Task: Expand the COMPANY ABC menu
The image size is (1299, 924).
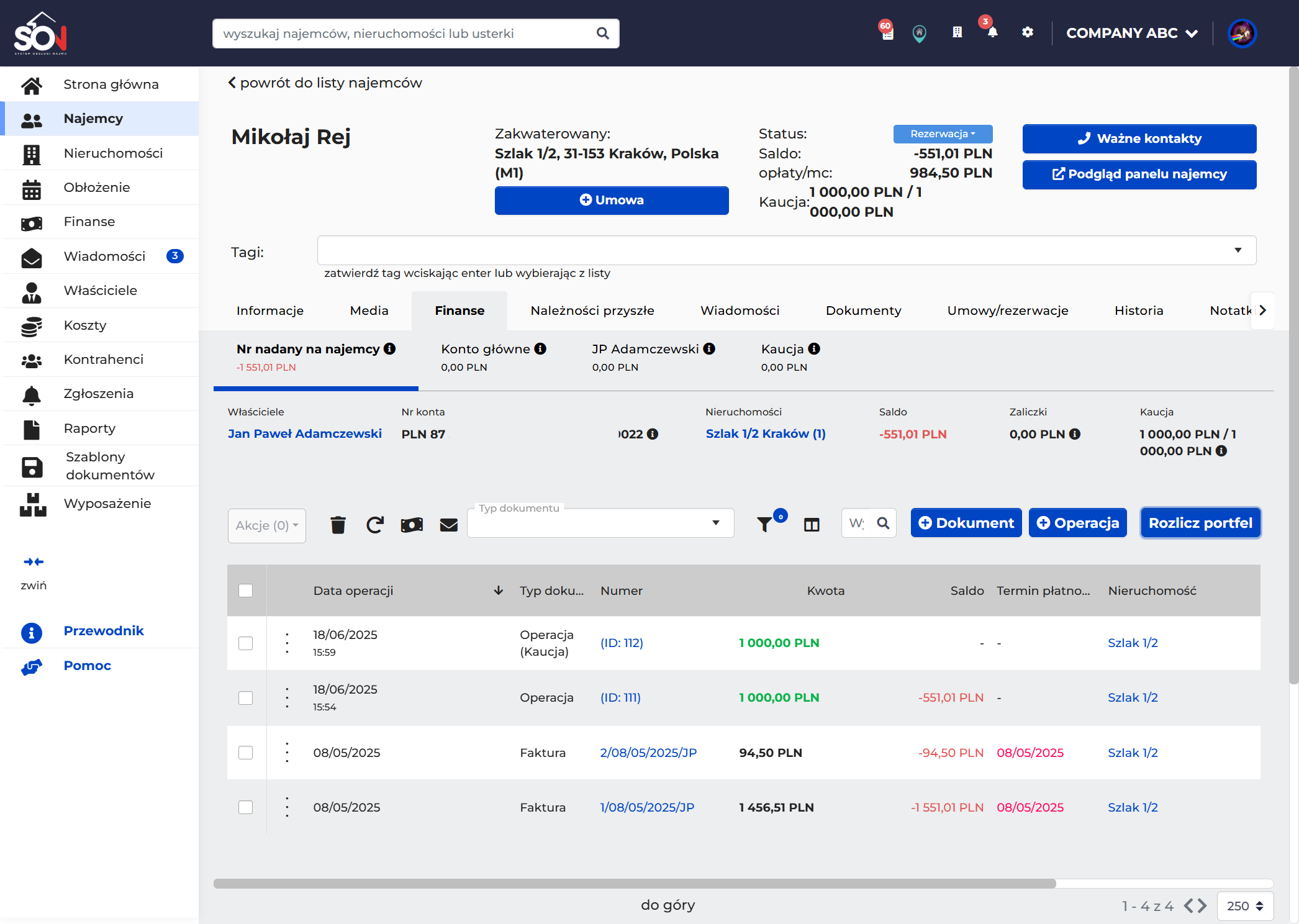Action: tap(1132, 33)
